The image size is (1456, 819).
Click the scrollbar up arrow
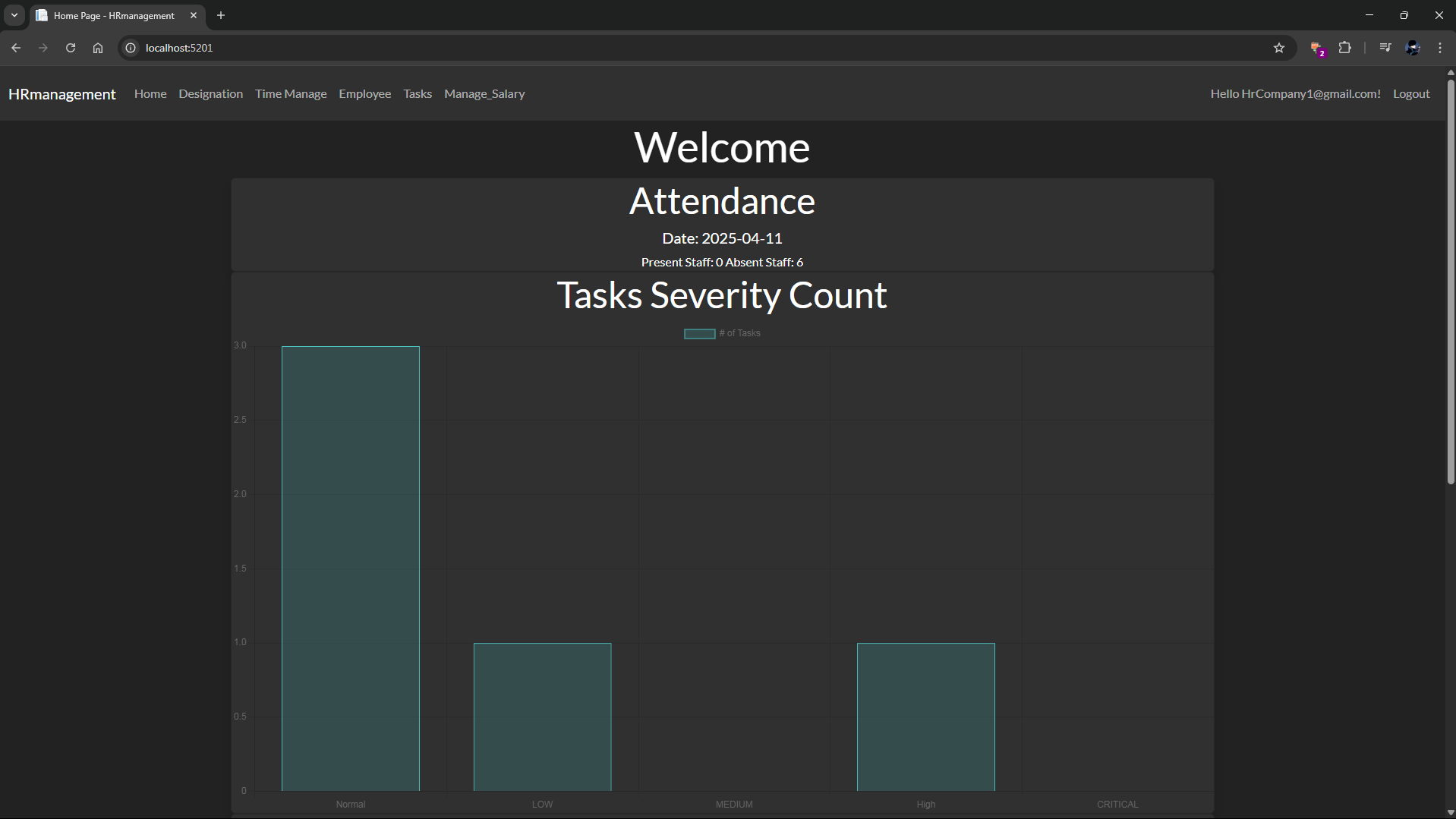point(1451,73)
